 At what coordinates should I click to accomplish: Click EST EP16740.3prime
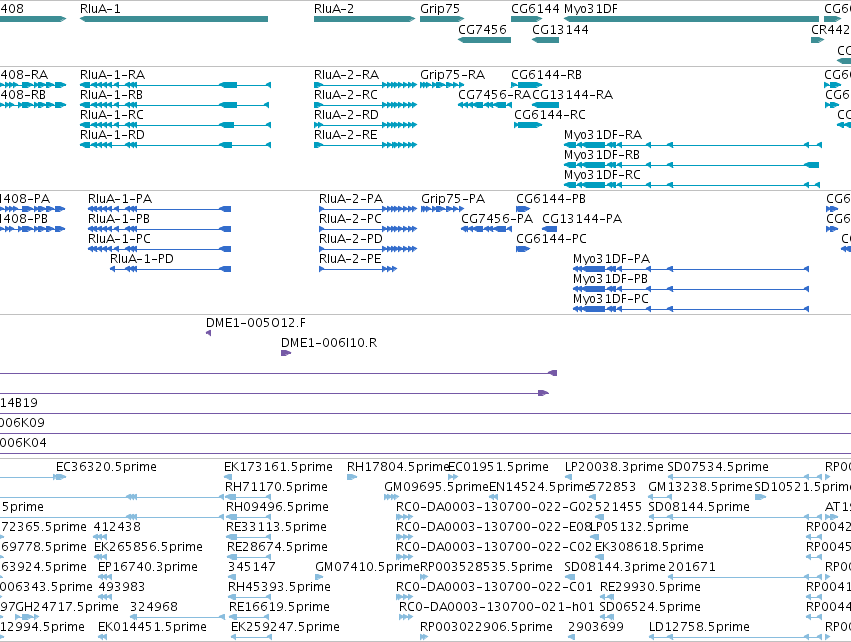[x=148, y=567]
